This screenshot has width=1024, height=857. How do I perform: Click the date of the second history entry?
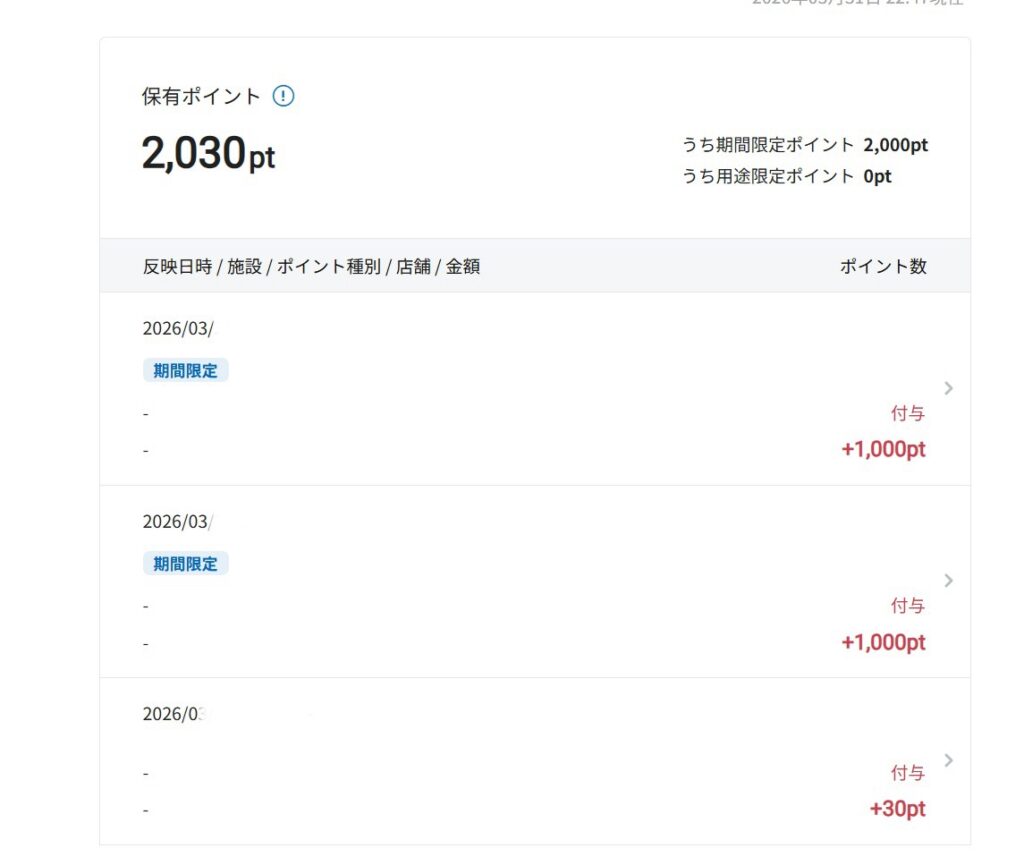178,521
